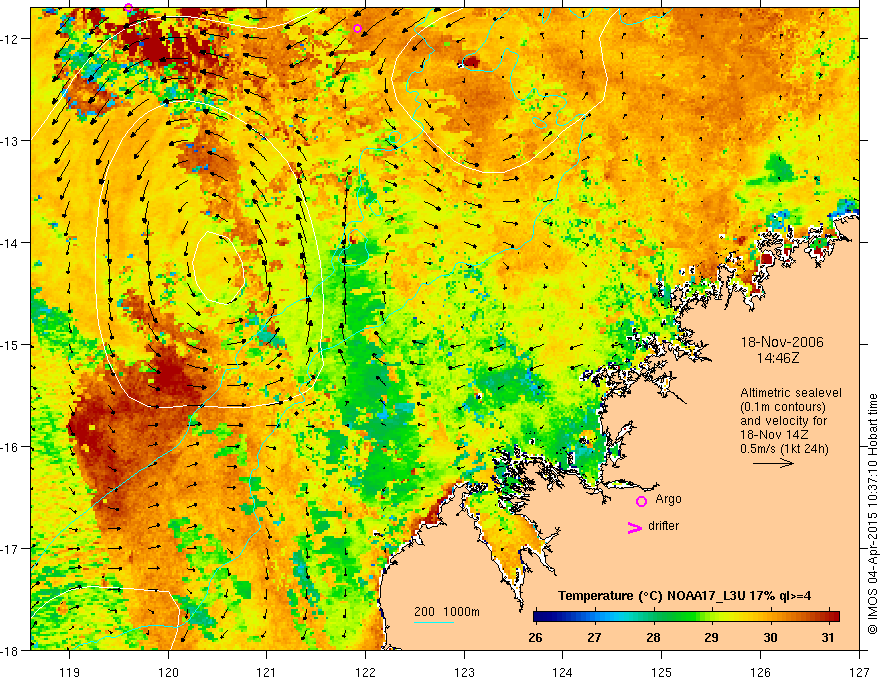Image resolution: width=880 pixels, height=680 pixels.
Task: Select the time text 14:46Z
Action: point(778,358)
